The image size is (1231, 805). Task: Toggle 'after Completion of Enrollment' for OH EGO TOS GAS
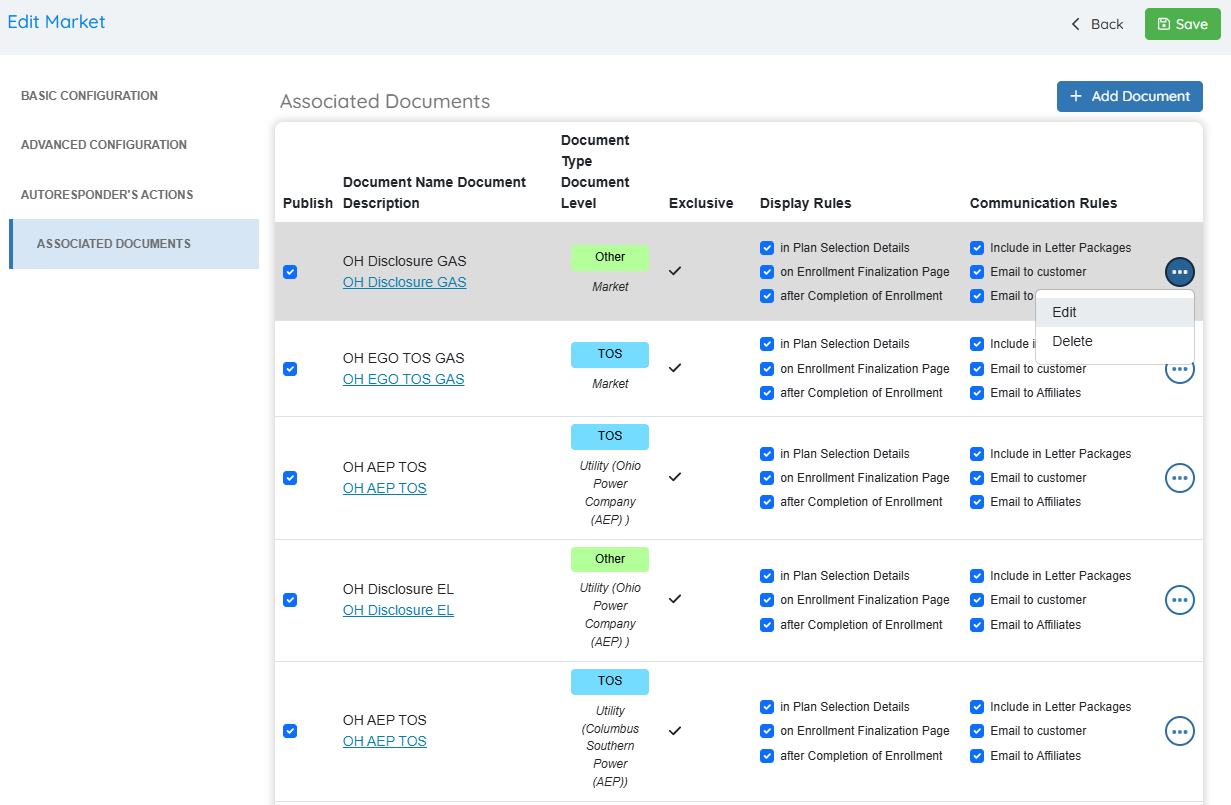coord(767,393)
